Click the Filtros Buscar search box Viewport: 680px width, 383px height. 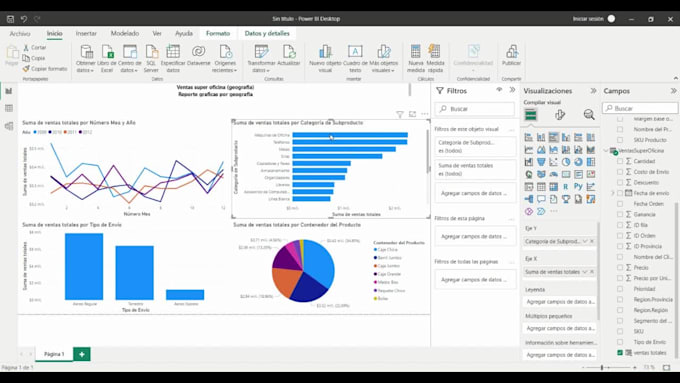(475, 109)
